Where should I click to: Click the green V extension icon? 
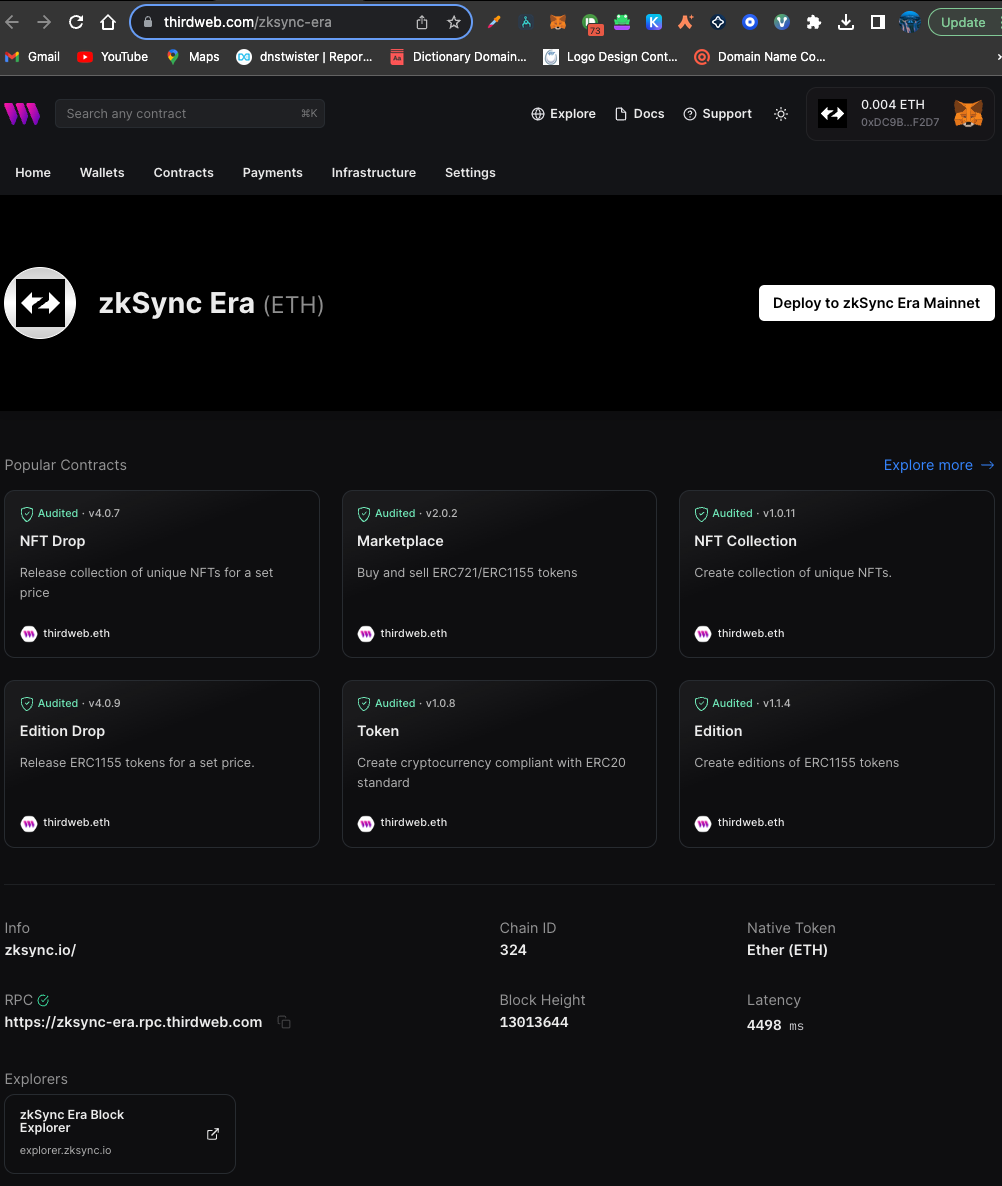pyautogui.click(x=782, y=23)
